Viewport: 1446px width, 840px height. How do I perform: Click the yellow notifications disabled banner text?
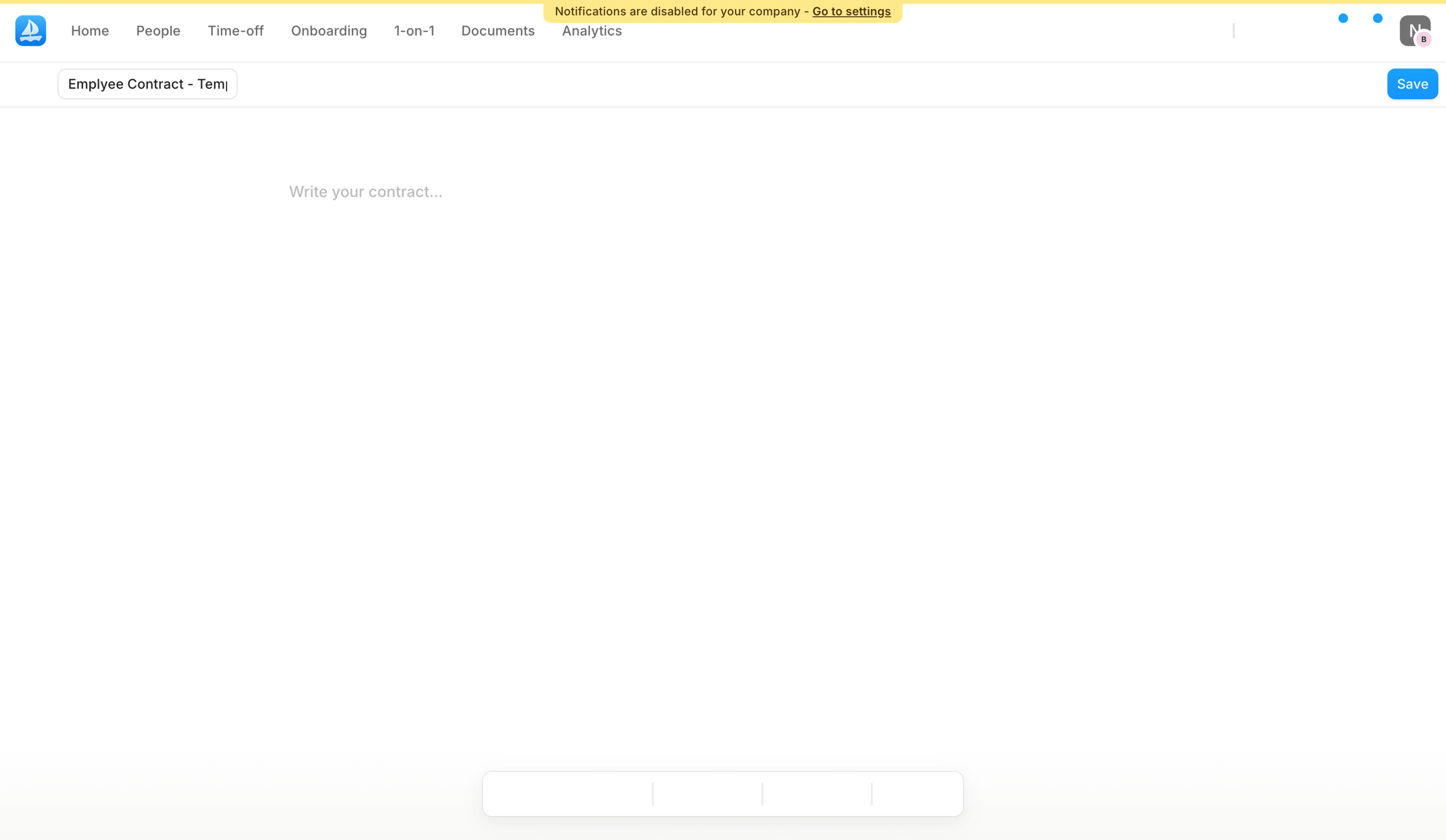click(x=681, y=11)
